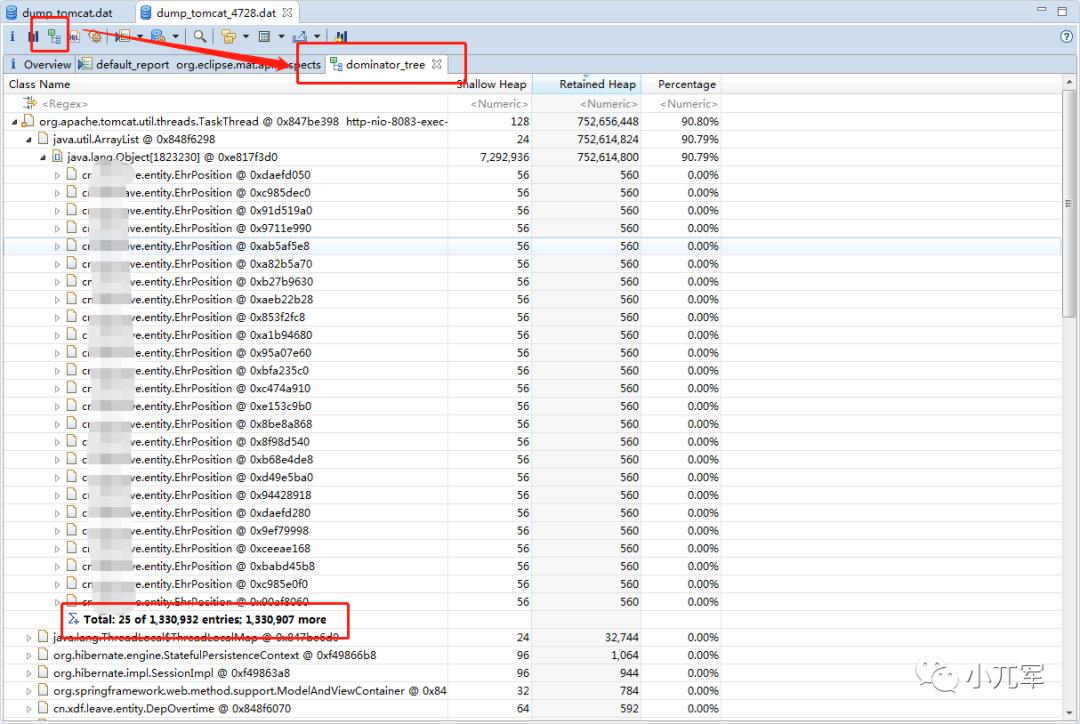Expand the StatefulPersistenceContext @ 0xf49866b8 row

29,656
